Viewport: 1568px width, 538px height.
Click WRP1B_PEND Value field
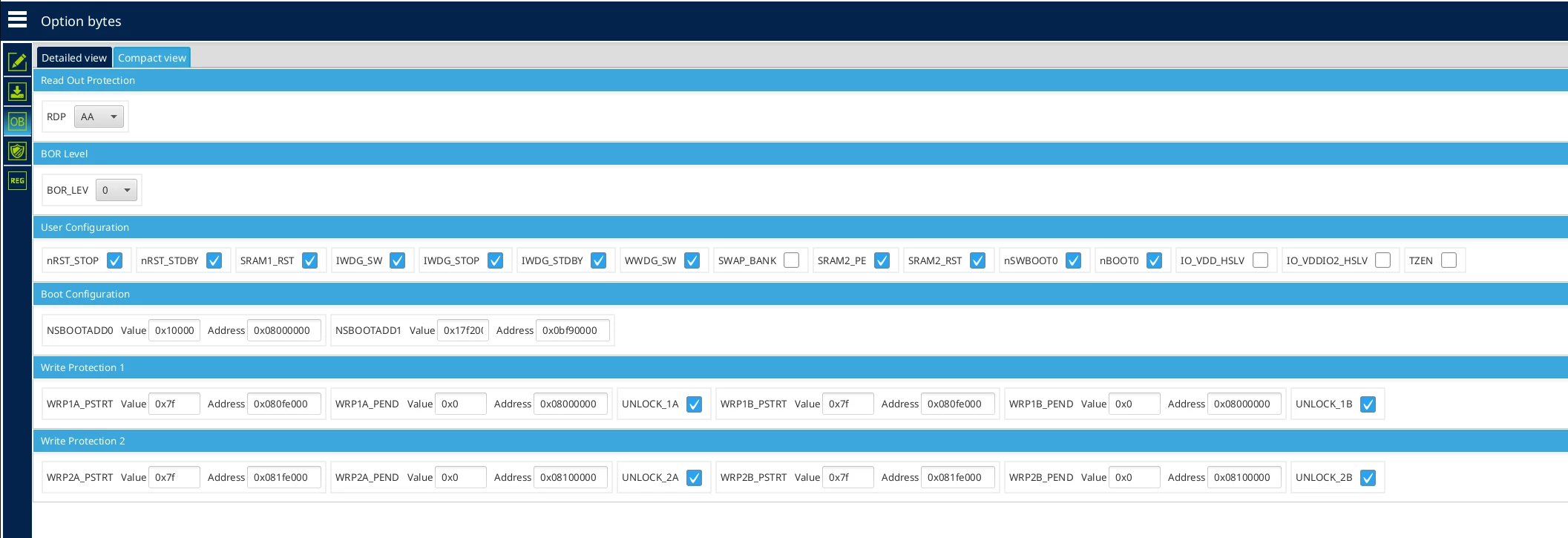(x=1135, y=404)
